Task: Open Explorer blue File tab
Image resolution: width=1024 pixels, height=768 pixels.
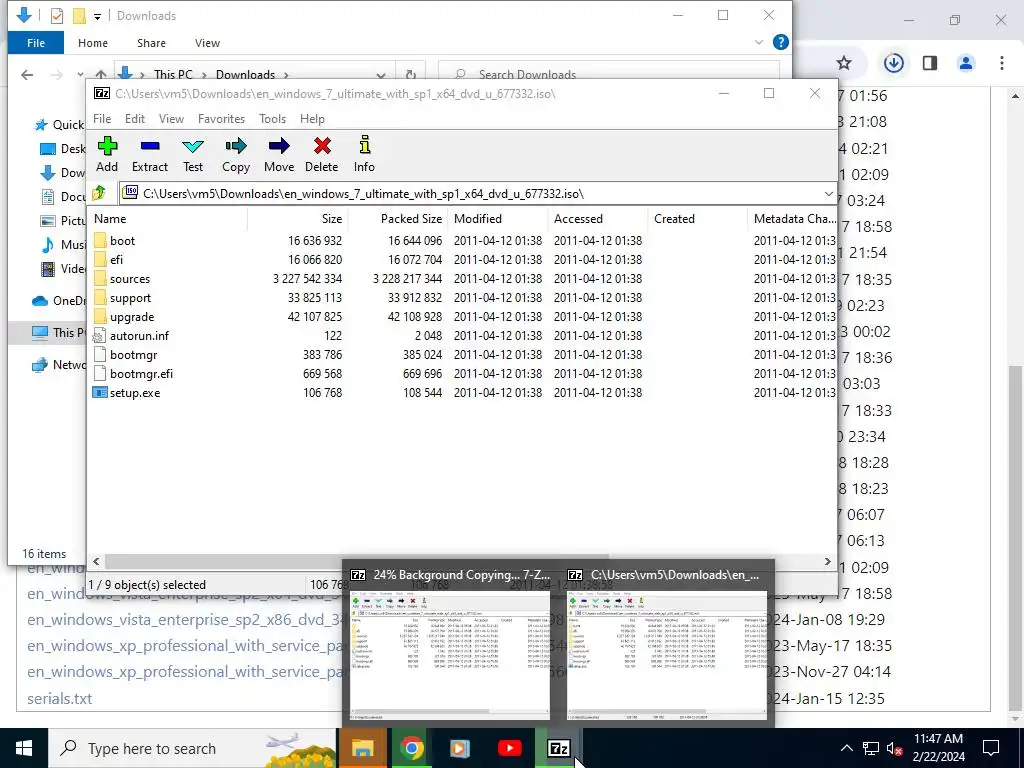Action: click(36, 43)
